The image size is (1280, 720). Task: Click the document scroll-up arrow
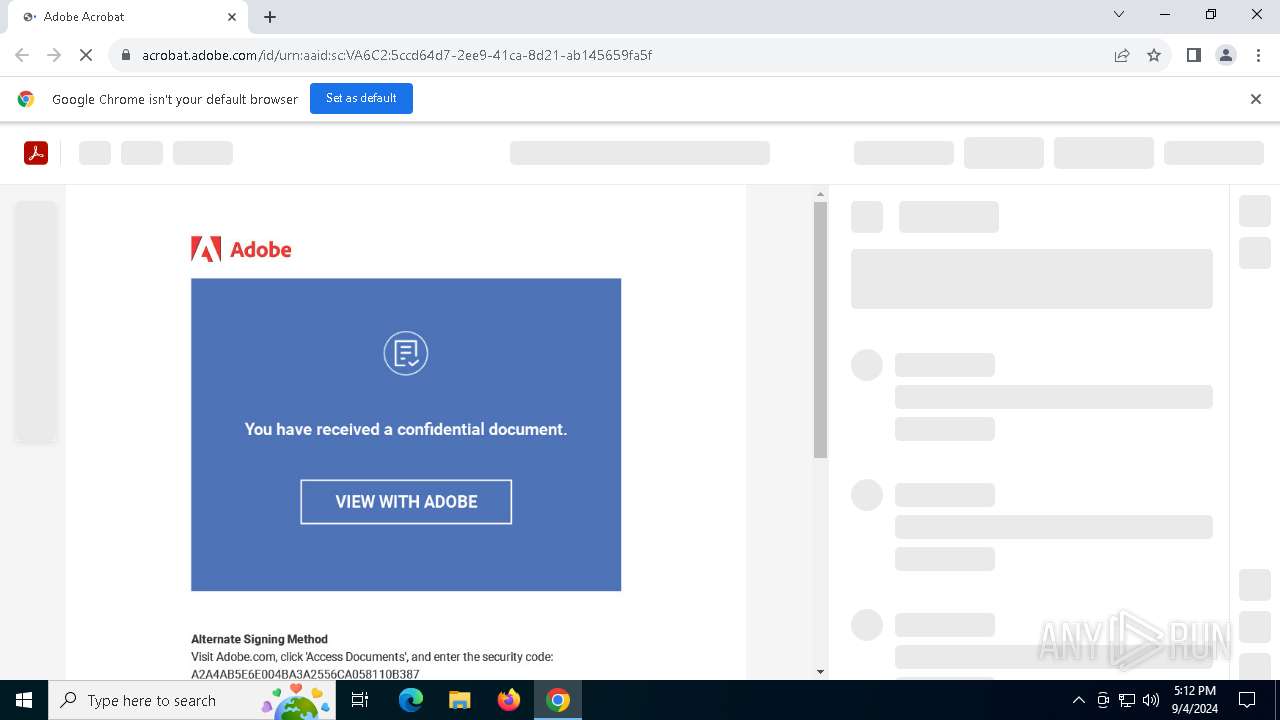[820, 194]
